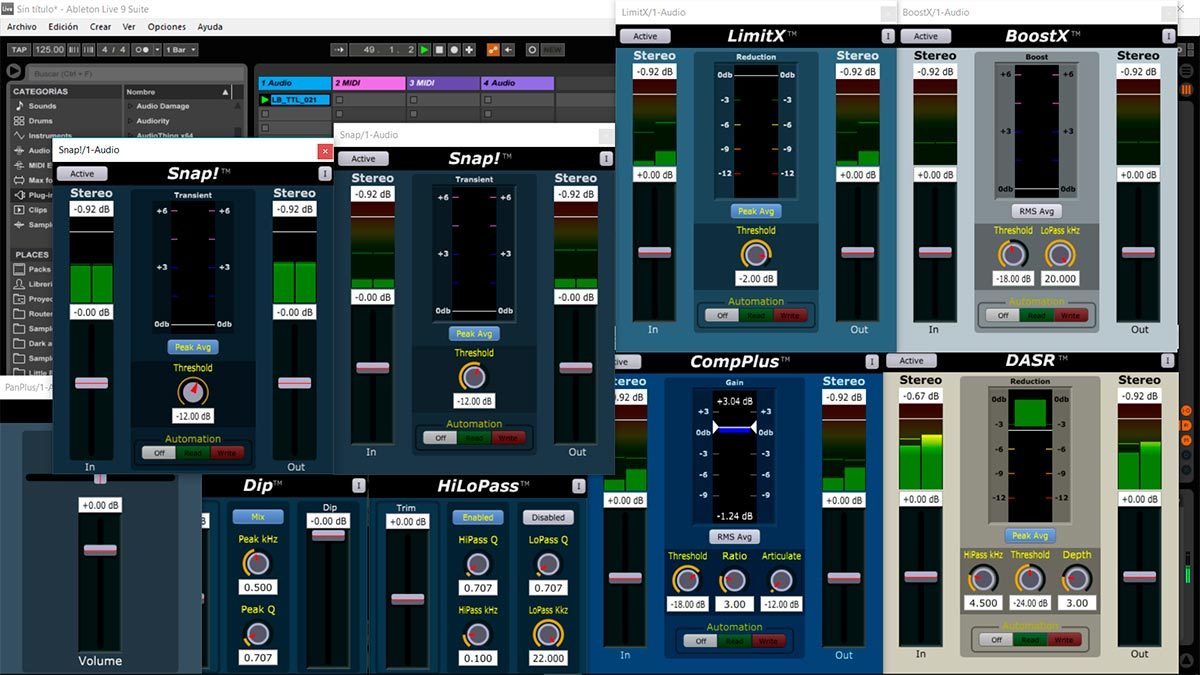1200x675 pixels.
Task: Toggle the MIDI Arrangement Overdub plus button
Action: 470,49
